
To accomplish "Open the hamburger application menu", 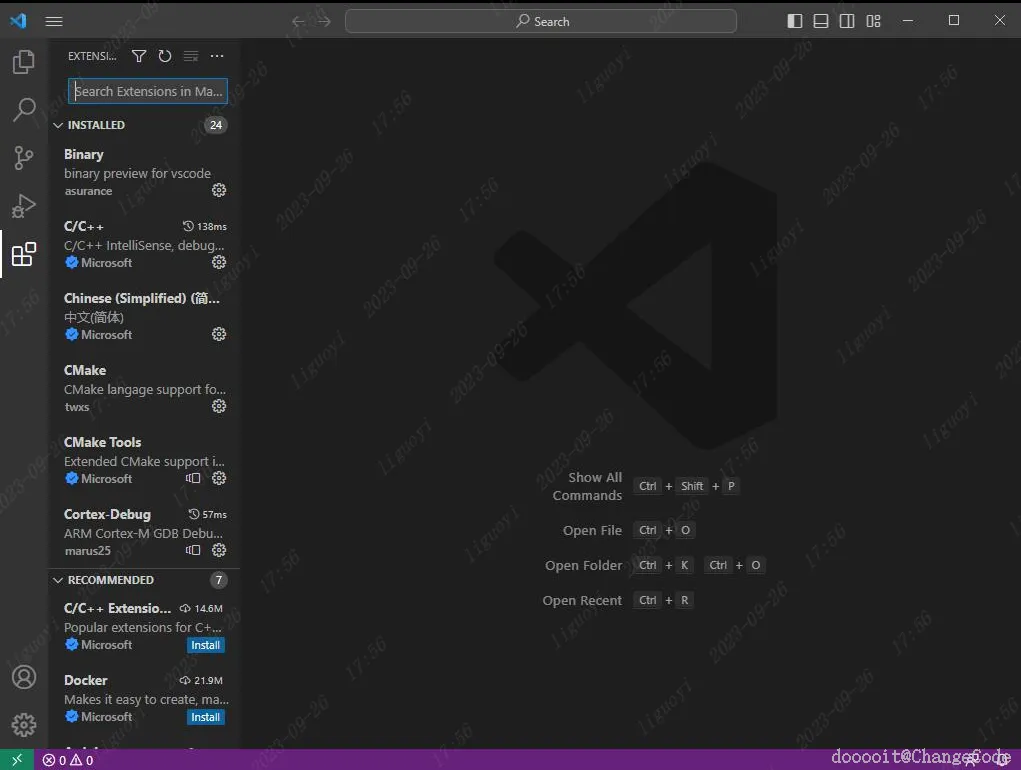I will [x=54, y=21].
